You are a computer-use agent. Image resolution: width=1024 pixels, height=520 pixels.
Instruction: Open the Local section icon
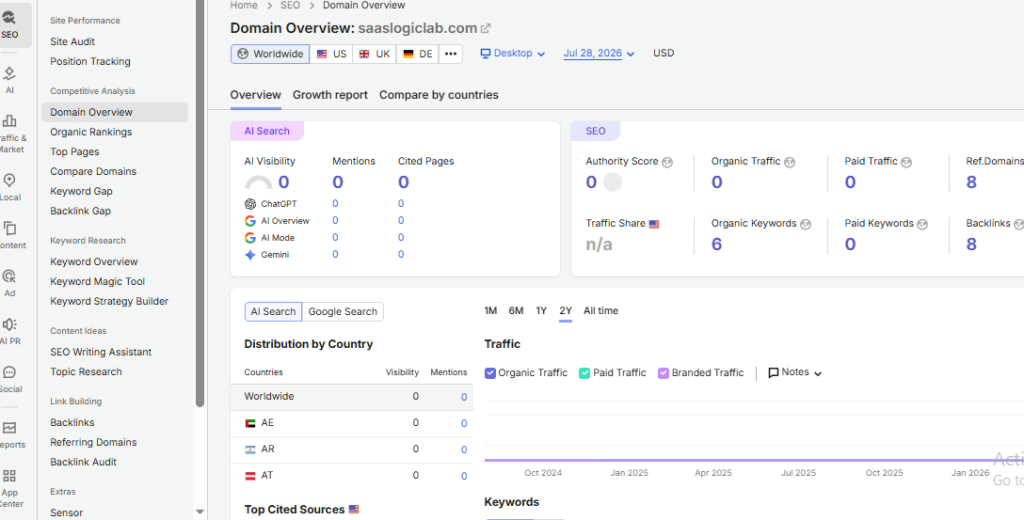pos(10,180)
